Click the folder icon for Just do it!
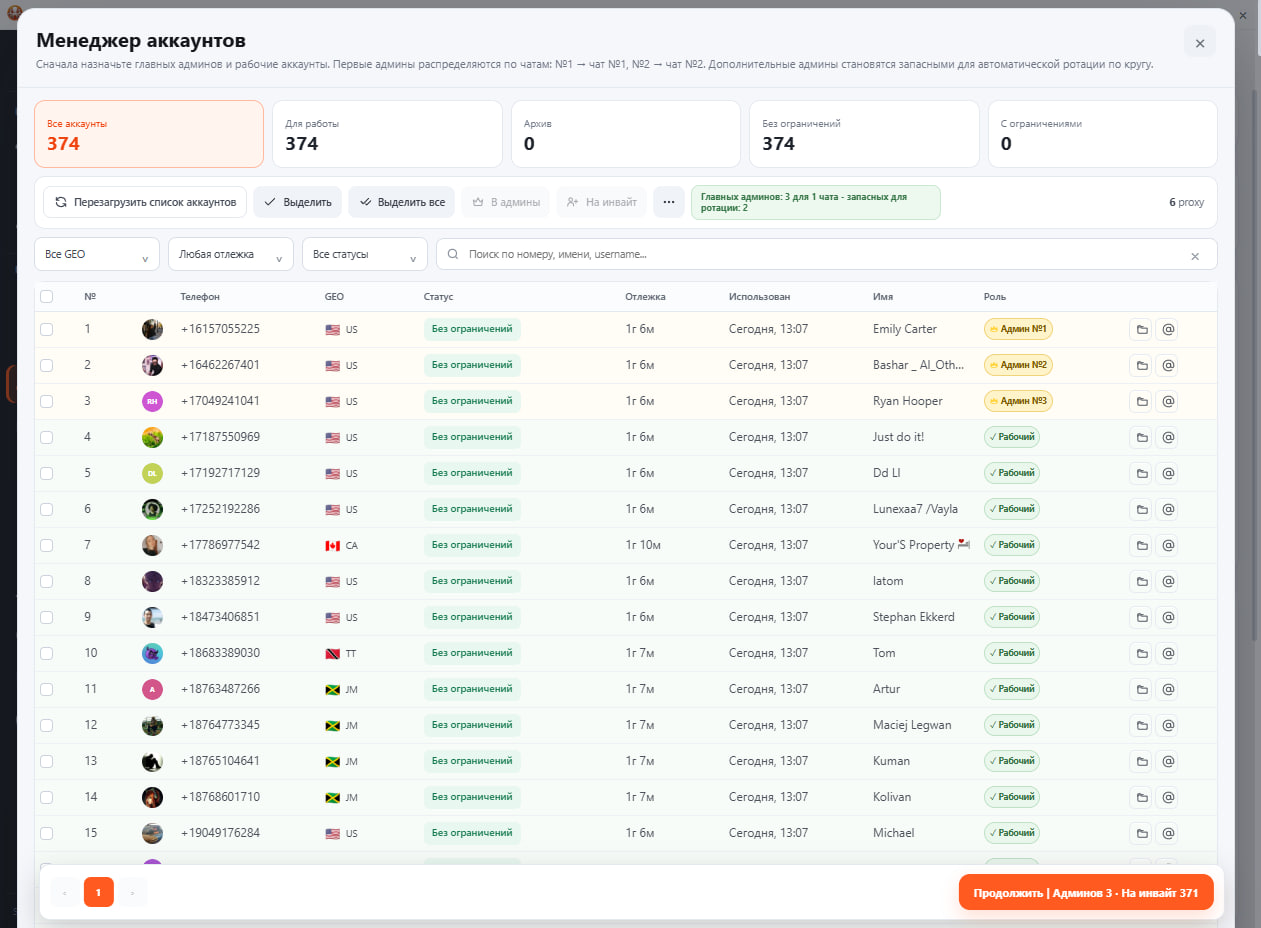Screen dimensions: 1261x928 tap(1140, 437)
